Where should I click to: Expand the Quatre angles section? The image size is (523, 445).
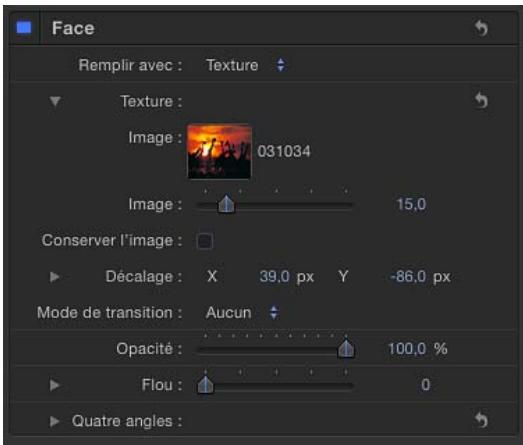click(x=55, y=421)
